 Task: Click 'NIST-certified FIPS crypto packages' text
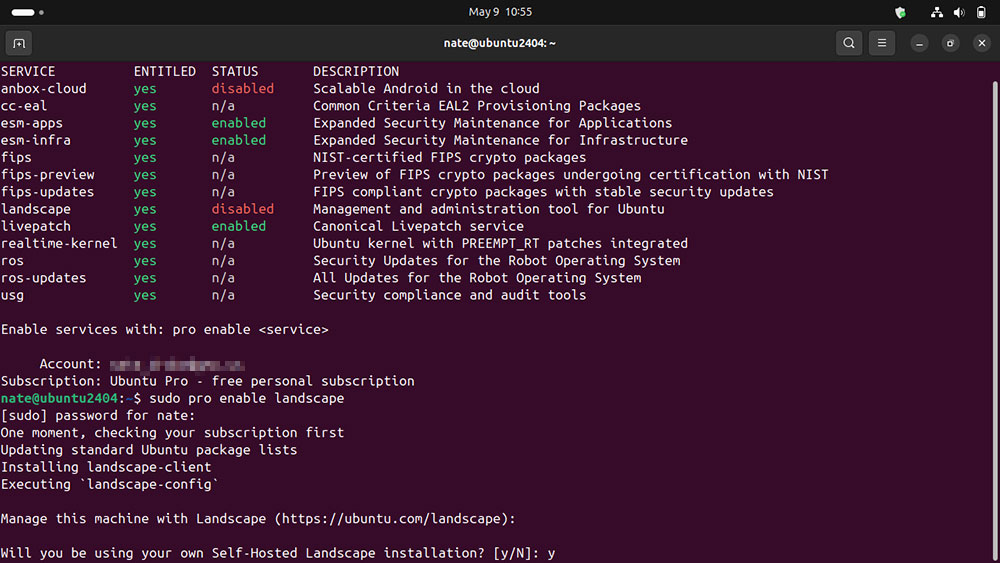[x=449, y=157]
